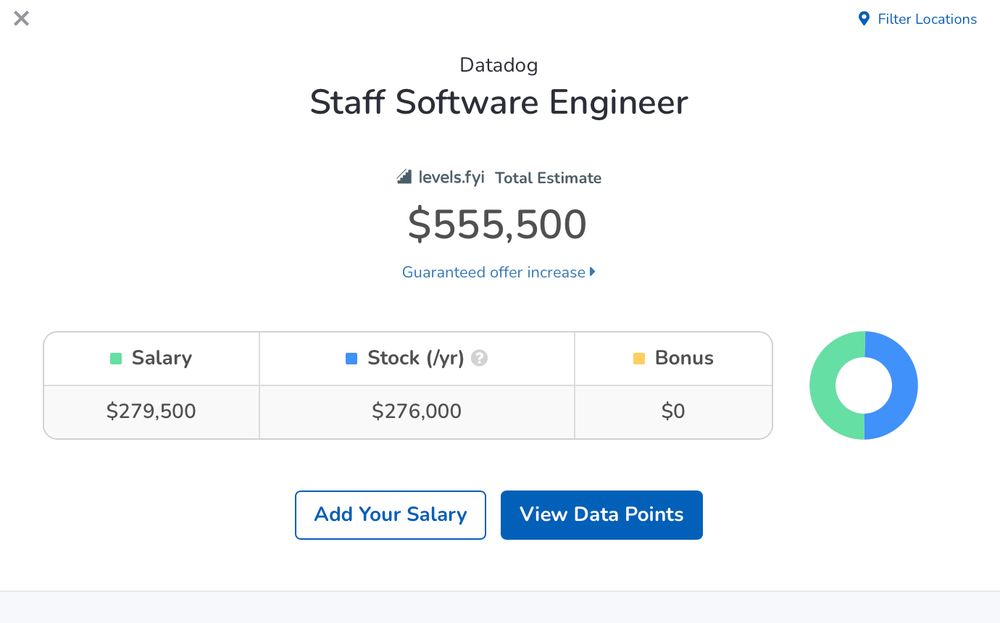
Task: Select the $276,000 stock cell
Action: click(x=416, y=411)
